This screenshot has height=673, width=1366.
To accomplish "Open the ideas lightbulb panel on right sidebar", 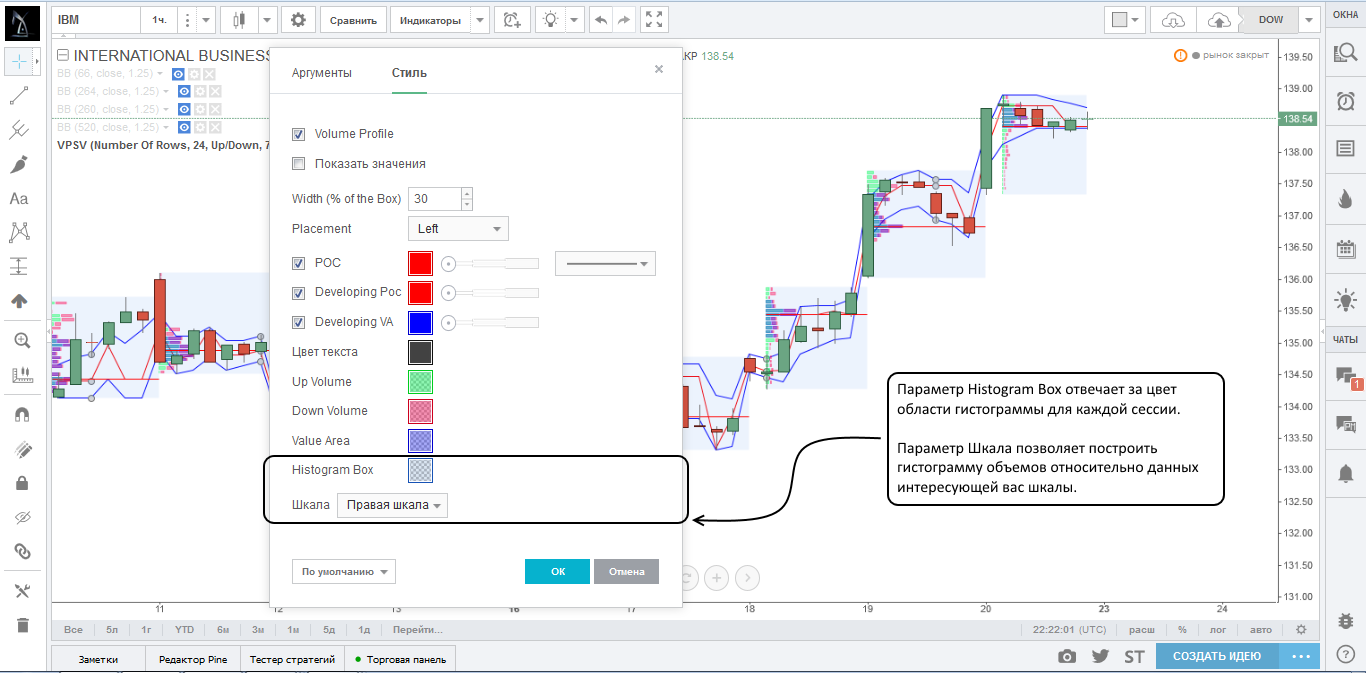I will coord(1345,298).
